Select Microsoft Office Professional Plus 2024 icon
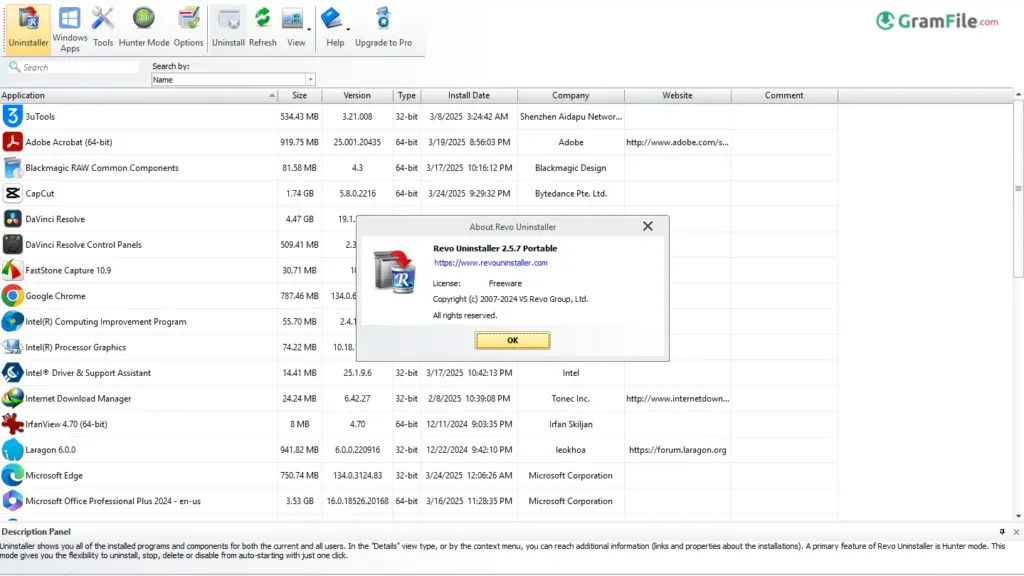Image resolution: width=1024 pixels, height=576 pixels. pos(12,501)
